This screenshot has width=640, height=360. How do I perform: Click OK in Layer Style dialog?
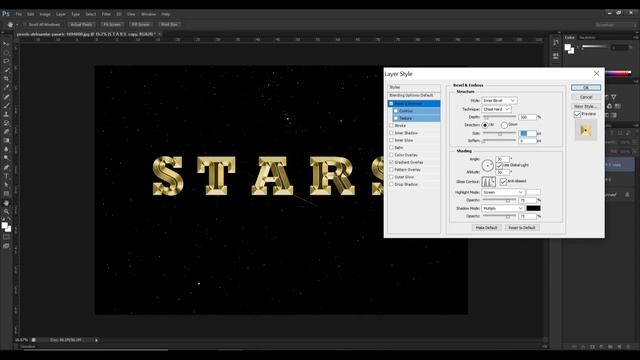pyautogui.click(x=586, y=88)
